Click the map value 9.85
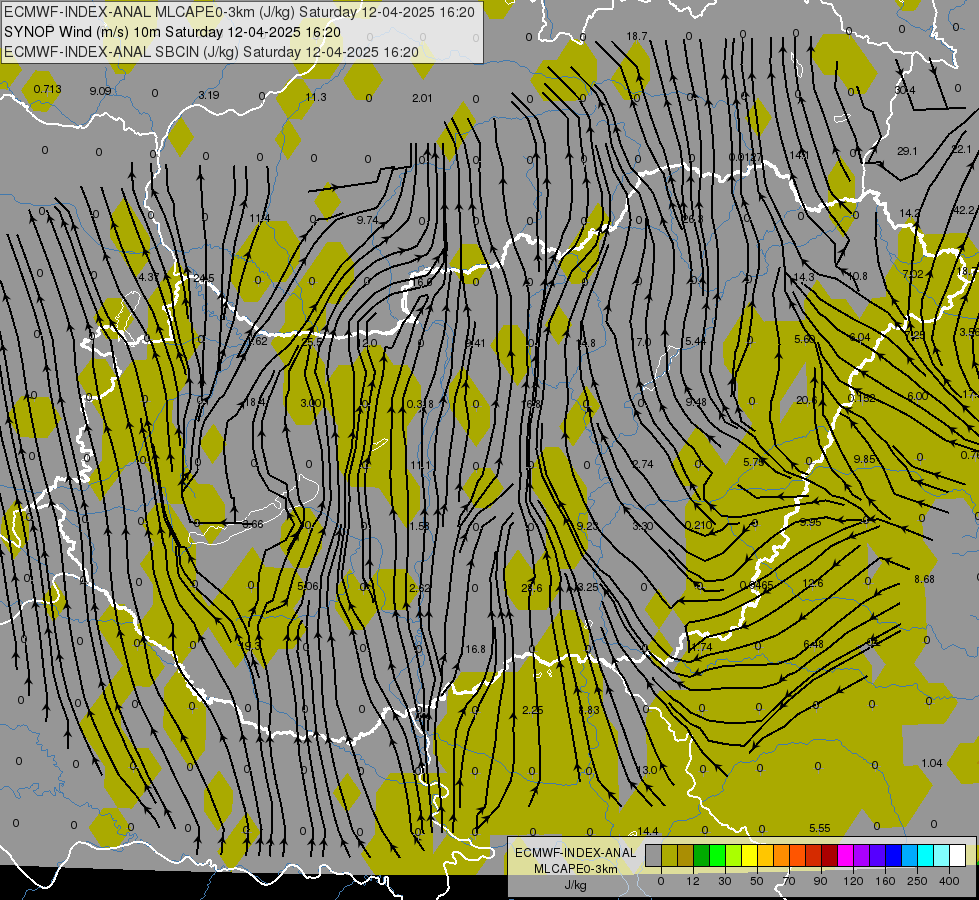 point(865,459)
